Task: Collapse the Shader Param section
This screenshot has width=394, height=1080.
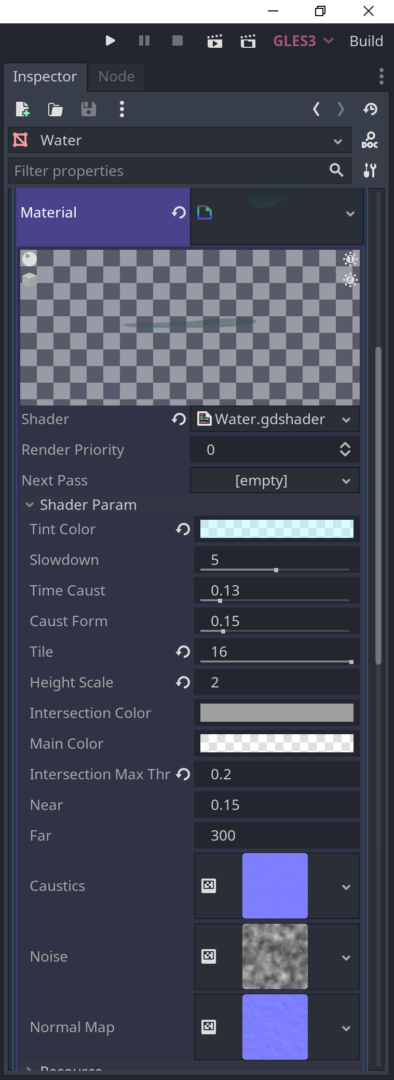Action: pos(81,505)
